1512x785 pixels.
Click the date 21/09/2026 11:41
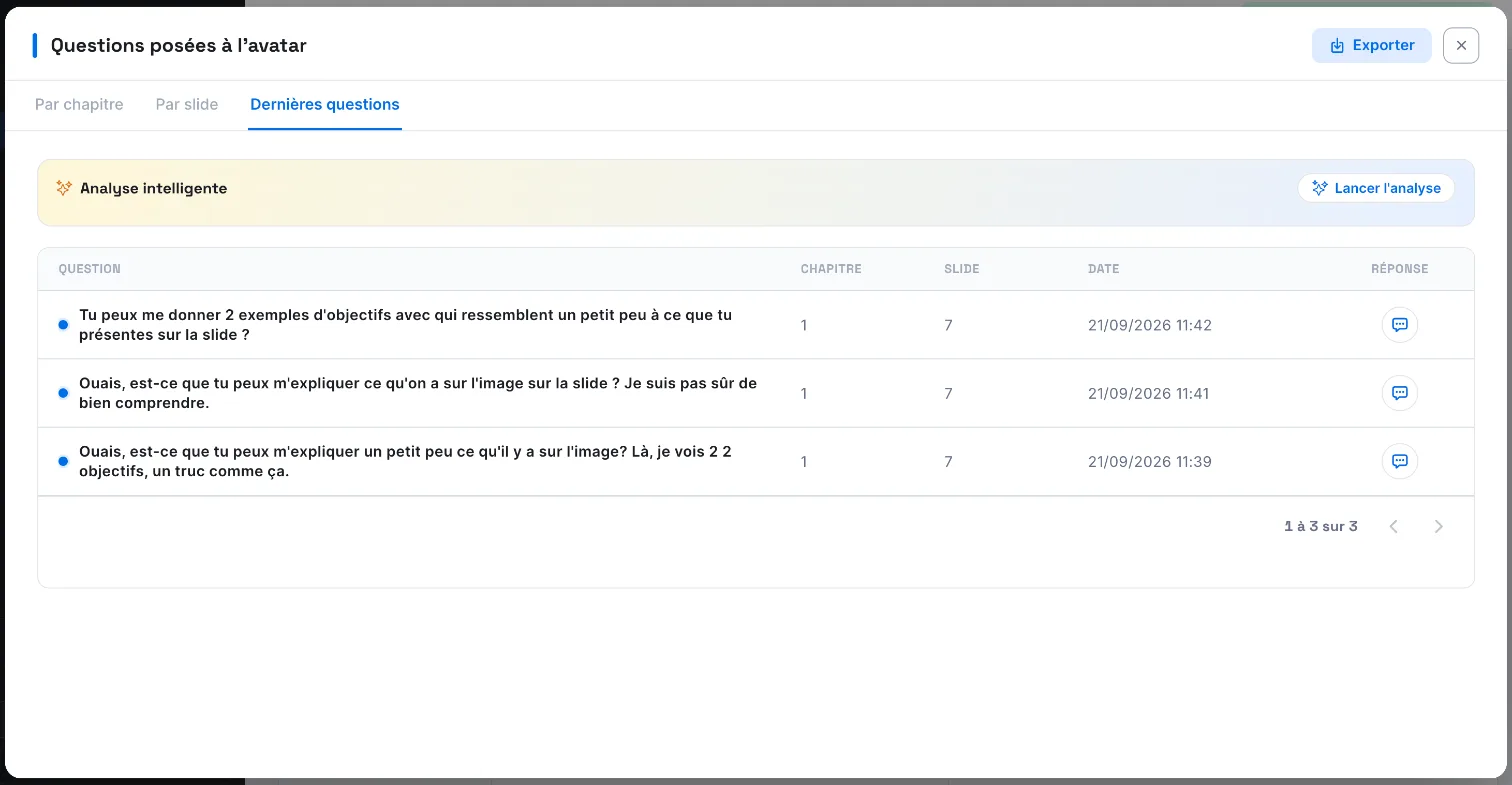pos(1149,393)
